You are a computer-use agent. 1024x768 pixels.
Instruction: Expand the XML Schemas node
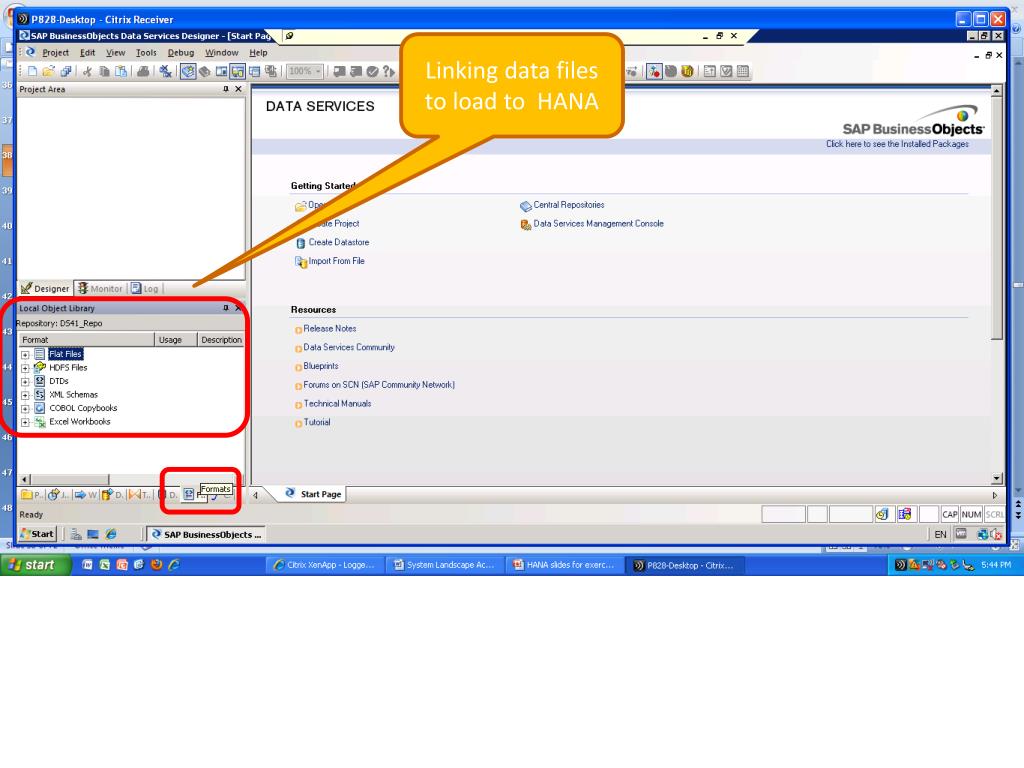click(x=25, y=395)
